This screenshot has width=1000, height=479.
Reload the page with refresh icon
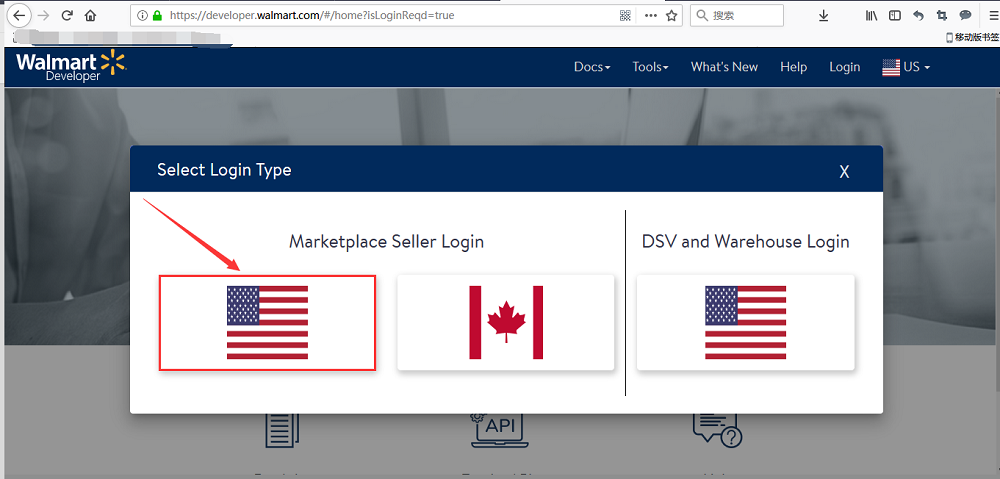pyautogui.click(x=67, y=16)
